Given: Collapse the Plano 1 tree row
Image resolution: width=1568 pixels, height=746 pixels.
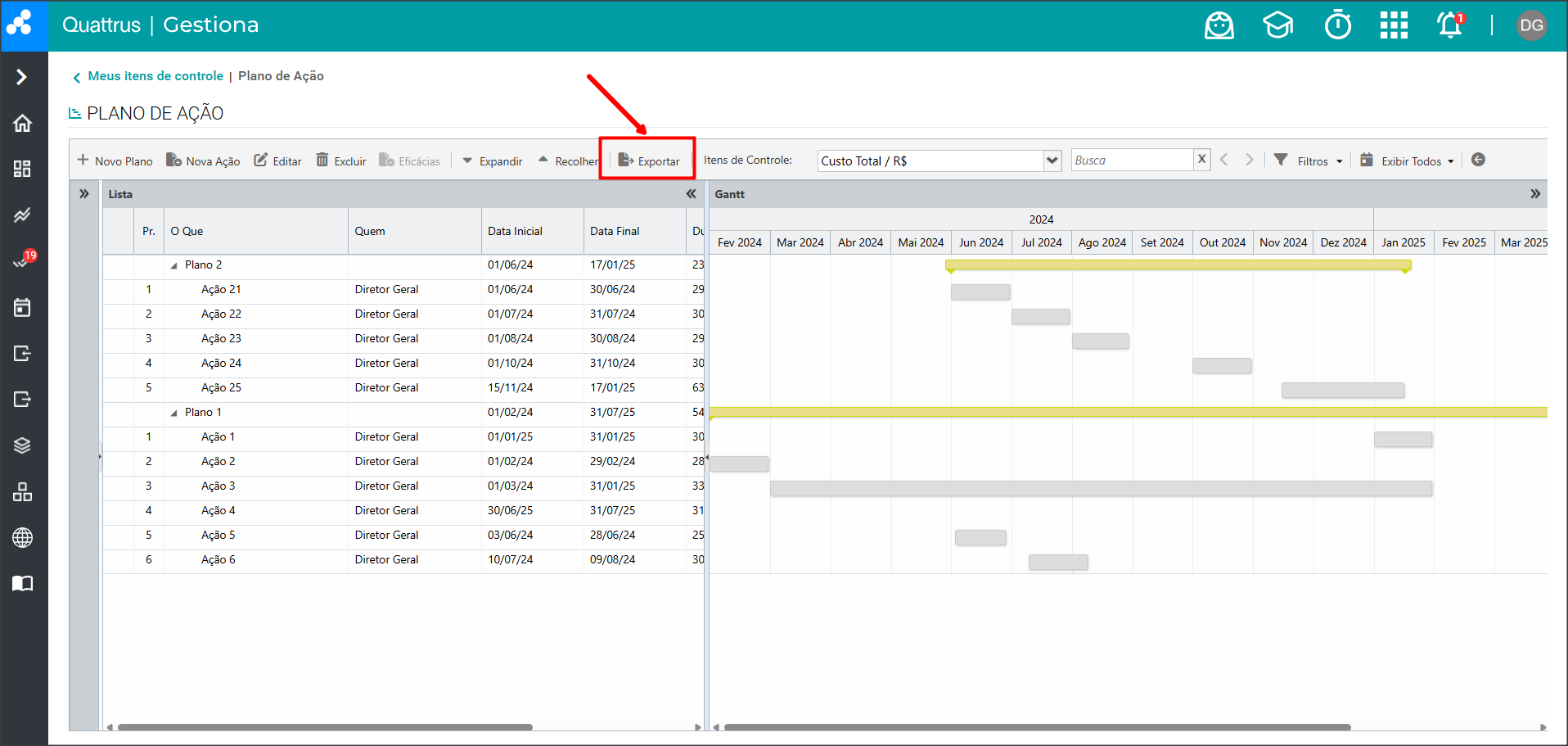Looking at the screenshot, I should click(x=173, y=413).
